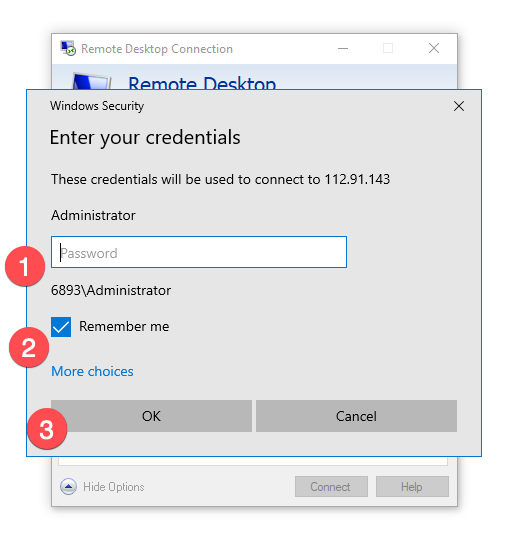Click the Cancel button
Viewport: 512px width, 546px height.
coord(356,416)
